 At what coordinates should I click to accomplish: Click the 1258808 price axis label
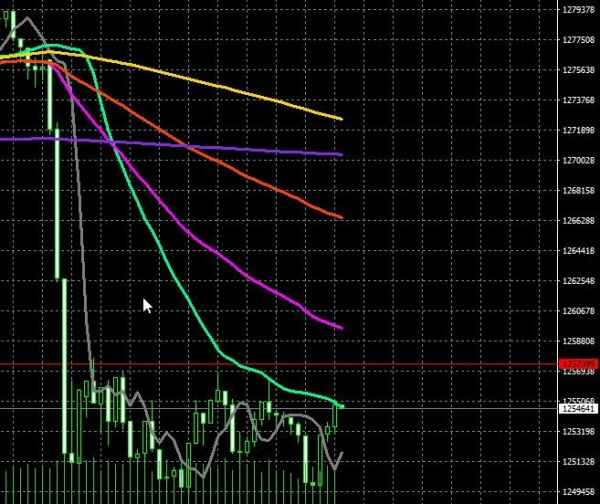(579, 341)
